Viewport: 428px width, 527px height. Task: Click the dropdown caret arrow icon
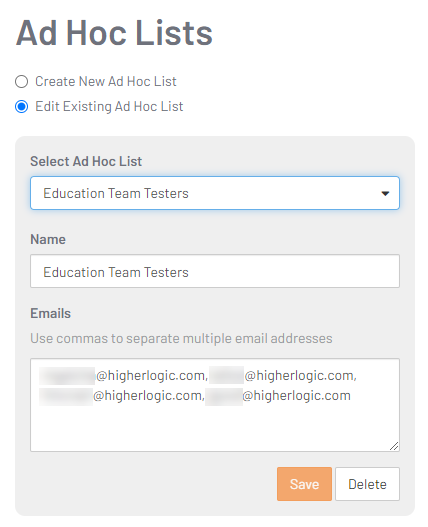pyautogui.click(x=385, y=194)
